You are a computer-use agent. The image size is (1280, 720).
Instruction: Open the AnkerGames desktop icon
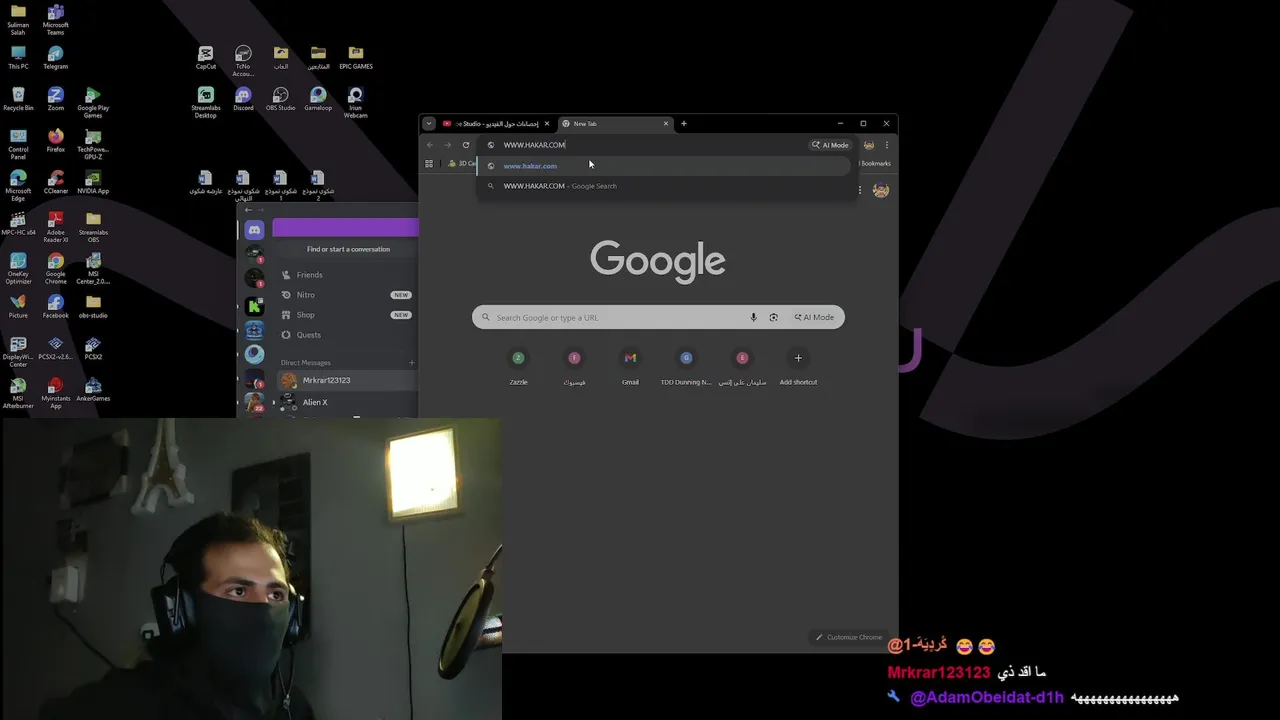(x=93, y=390)
